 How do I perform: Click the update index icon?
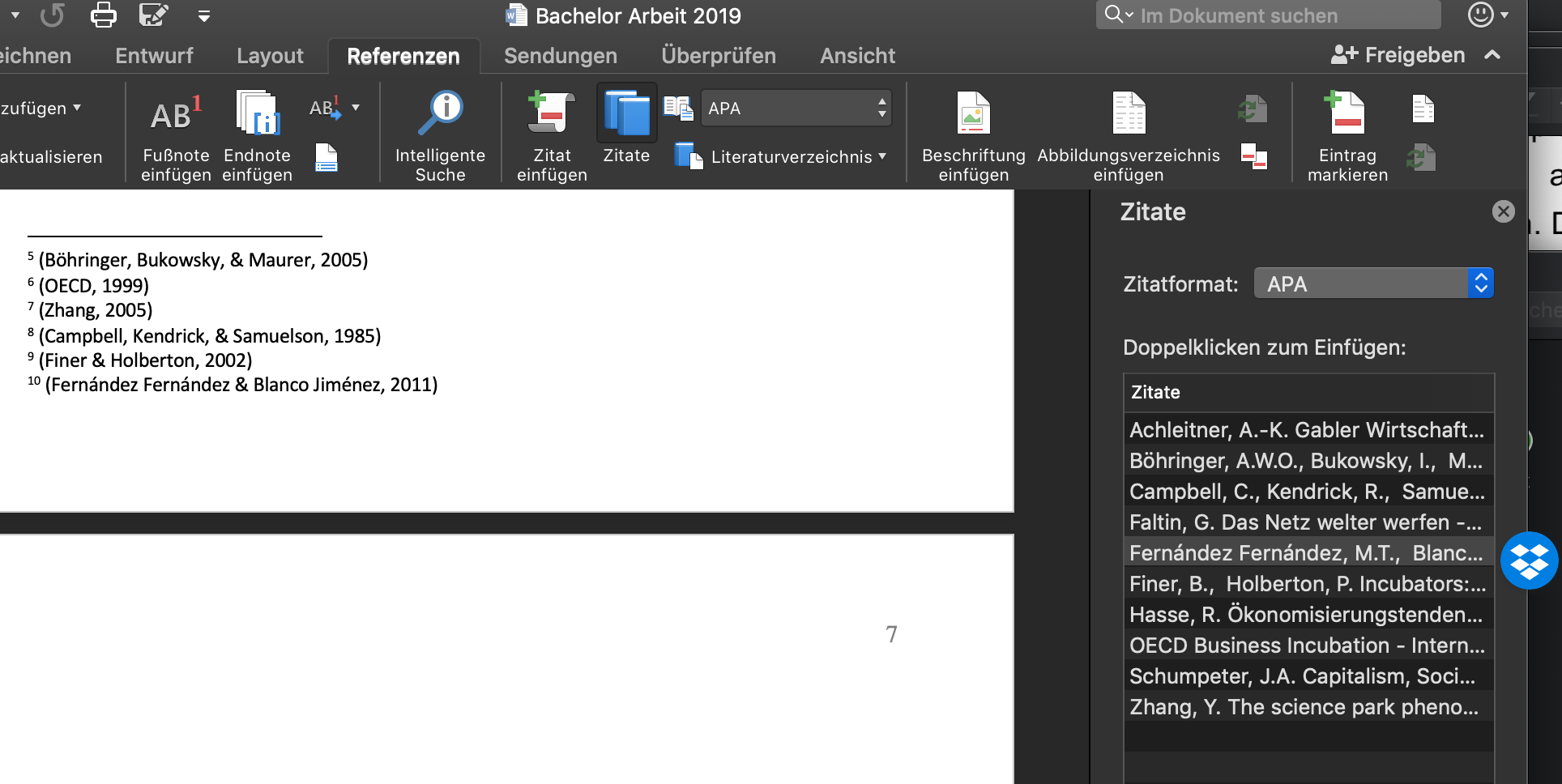(x=1422, y=157)
